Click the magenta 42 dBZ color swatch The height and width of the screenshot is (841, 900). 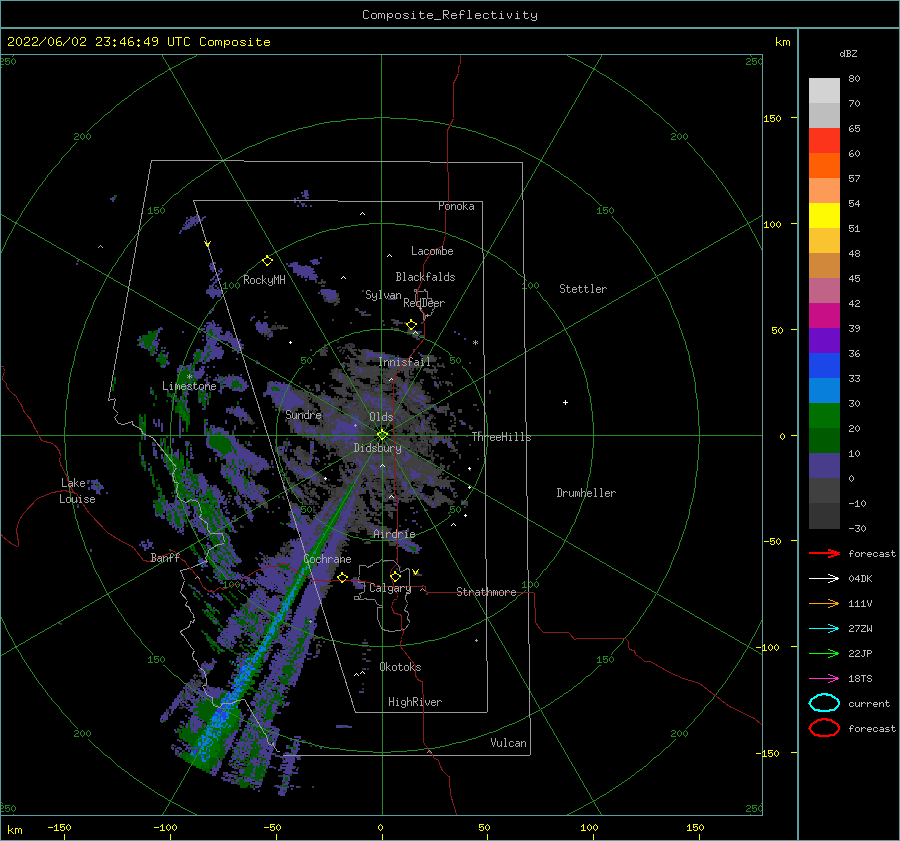pos(824,315)
